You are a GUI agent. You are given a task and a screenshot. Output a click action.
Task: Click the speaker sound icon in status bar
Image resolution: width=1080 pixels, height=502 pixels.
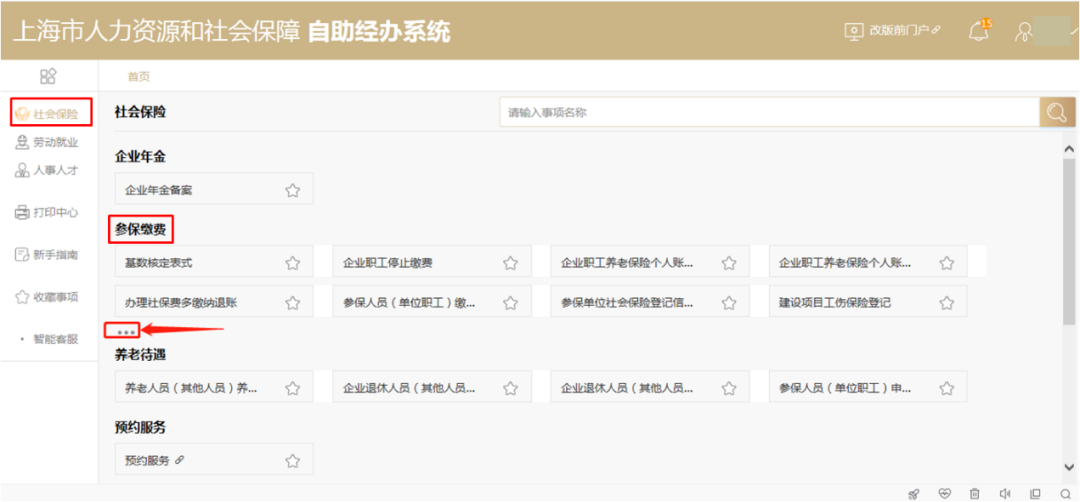tap(1005, 493)
